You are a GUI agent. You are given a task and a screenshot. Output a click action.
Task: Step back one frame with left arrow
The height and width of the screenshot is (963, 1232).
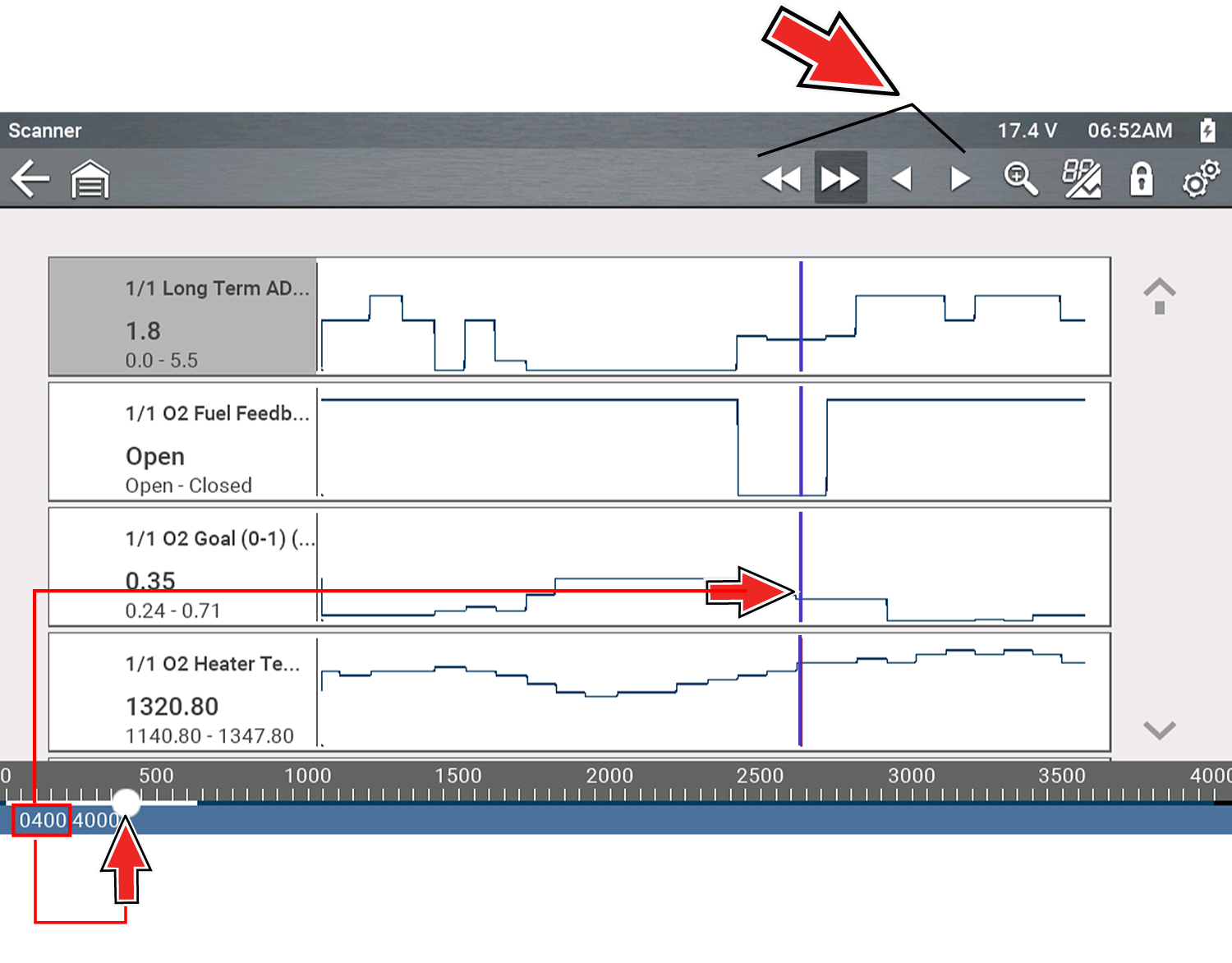pos(902,178)
